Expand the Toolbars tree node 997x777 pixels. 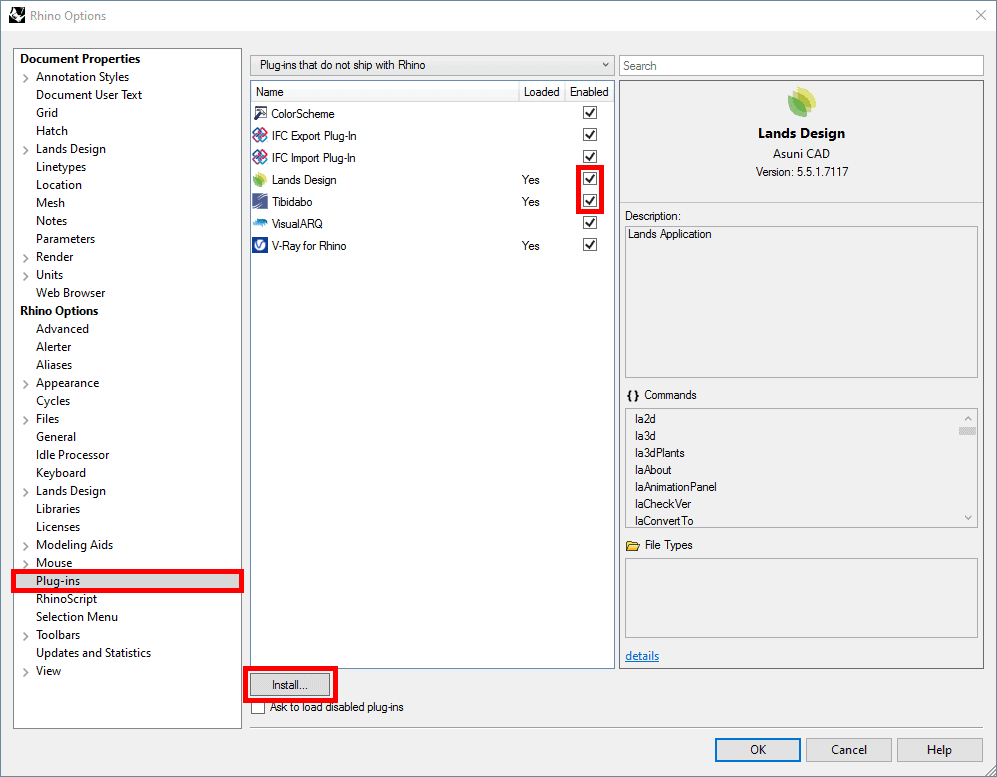(25, 636)
